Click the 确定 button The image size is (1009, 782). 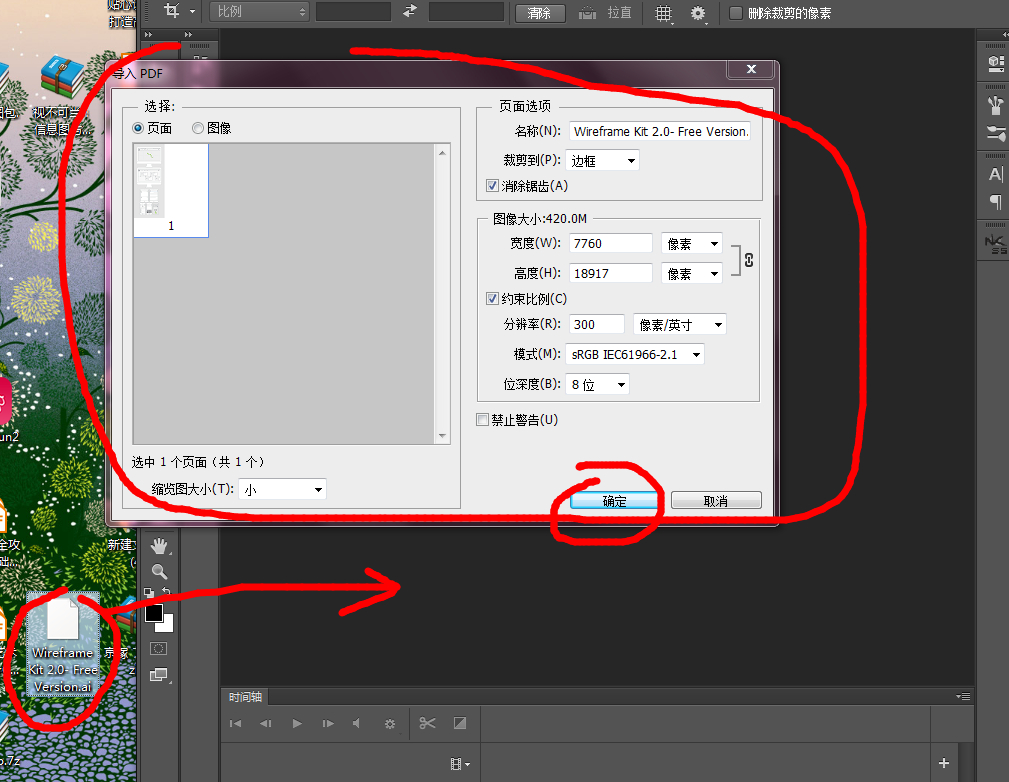(614, 501)
